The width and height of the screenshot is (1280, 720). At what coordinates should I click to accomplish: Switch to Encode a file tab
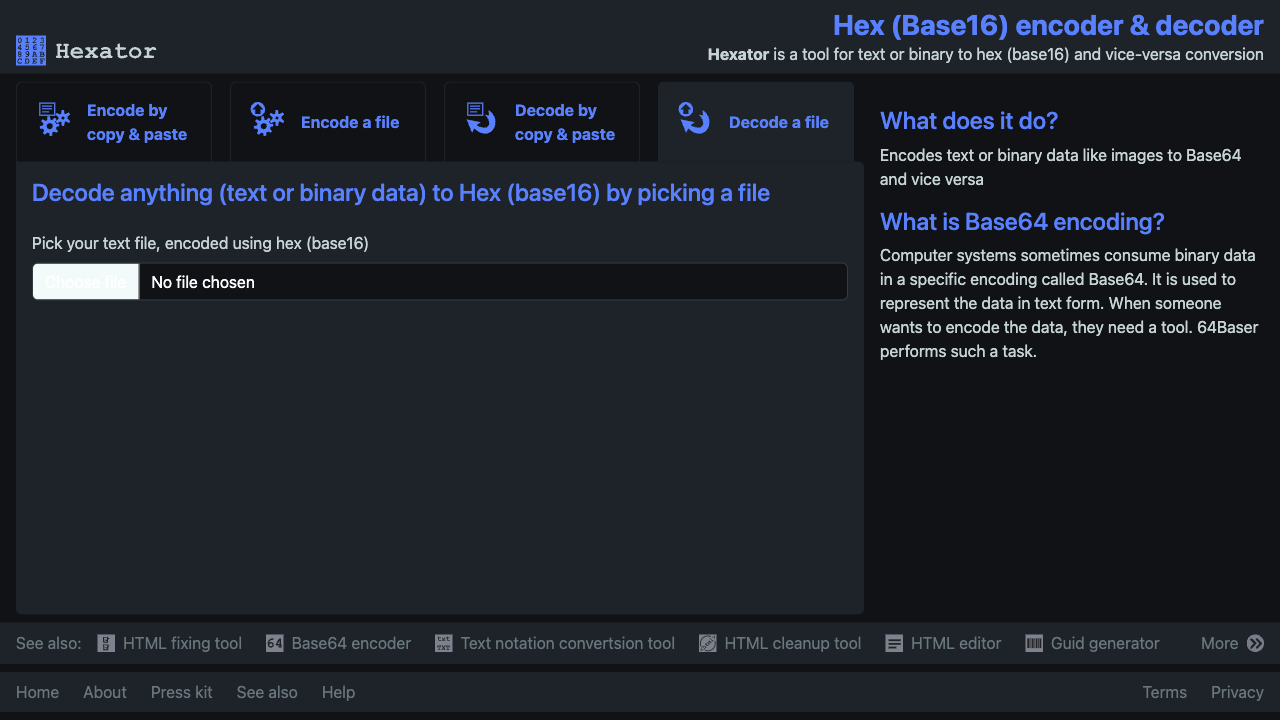click(x=328, y=122)
